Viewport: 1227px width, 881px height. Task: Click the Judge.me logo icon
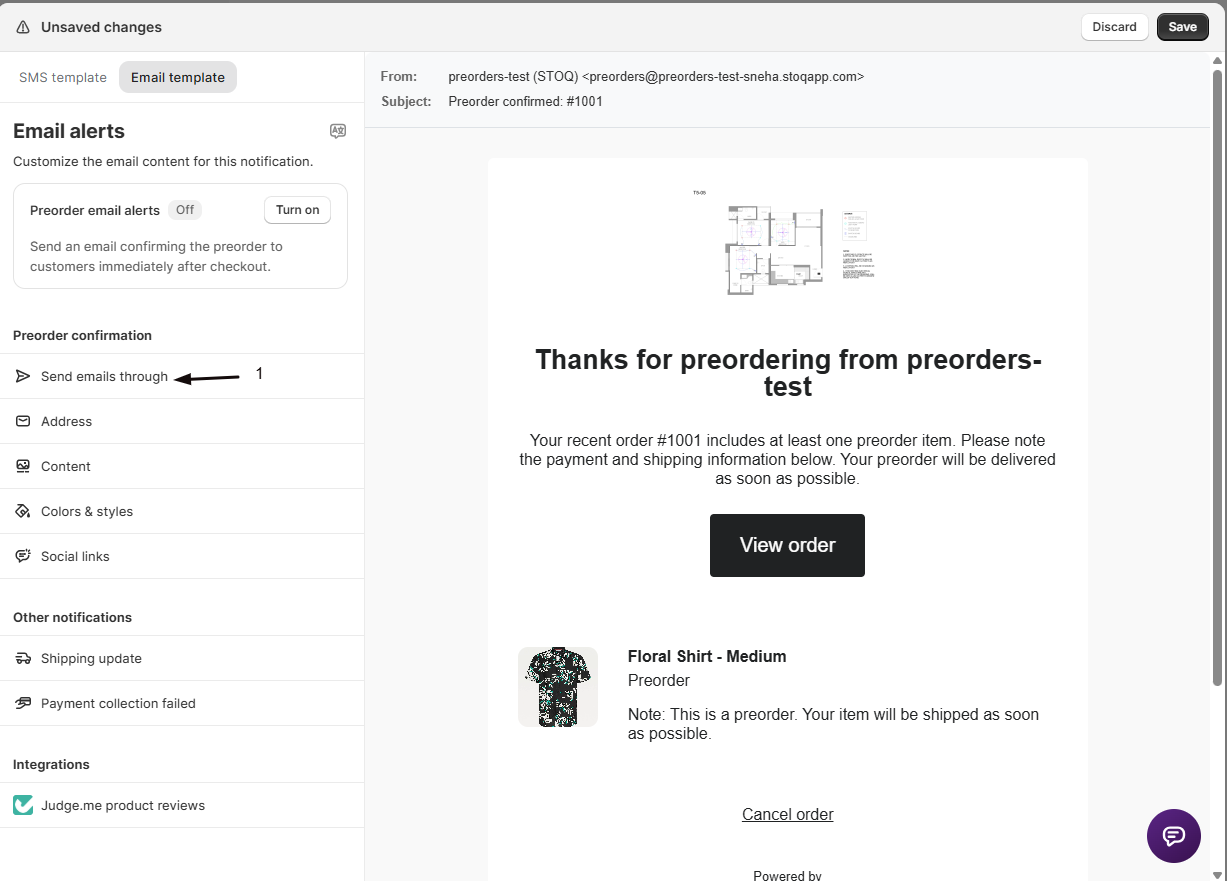tap(23, 805)
